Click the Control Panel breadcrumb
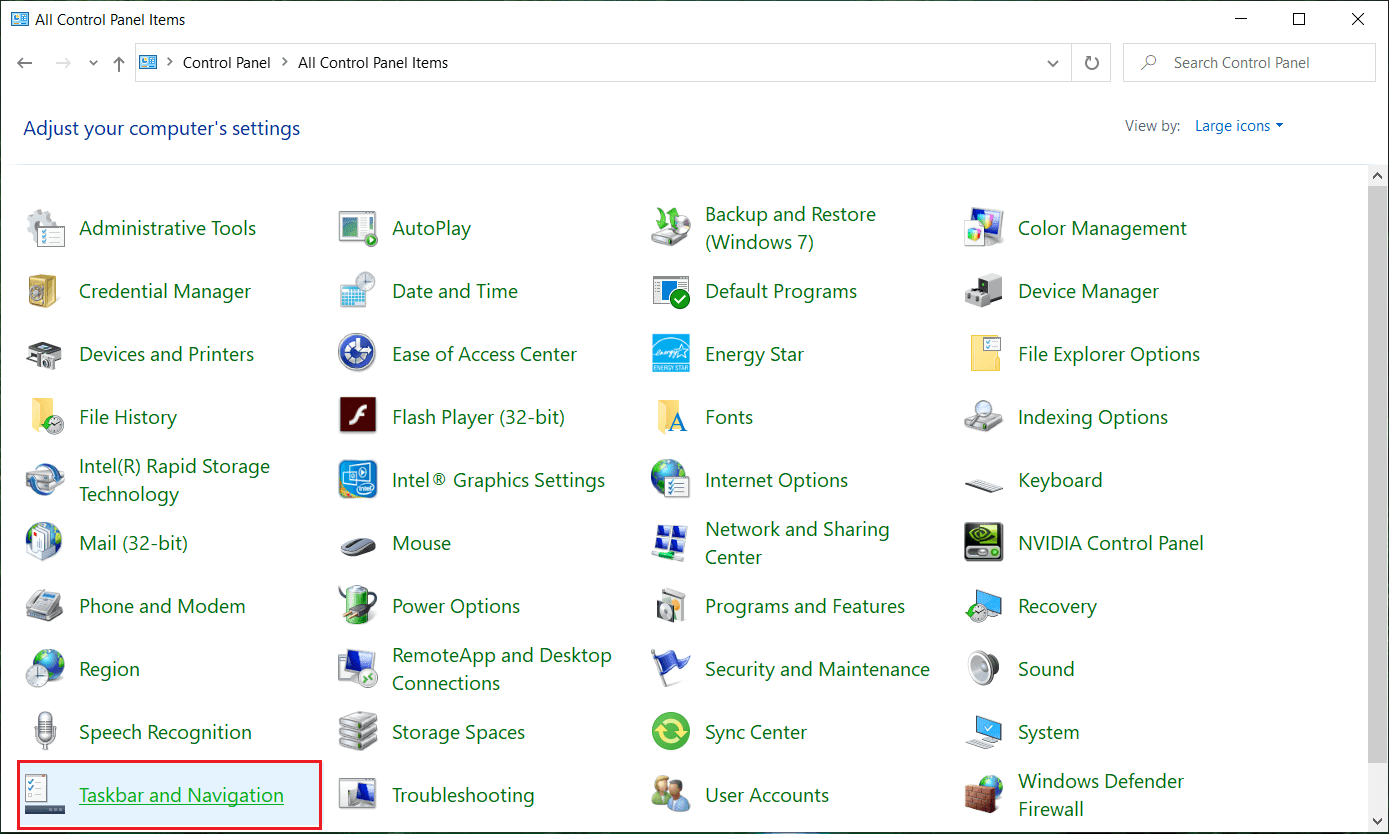Viewport: 1389px width, 834px height. coord(226,63)
